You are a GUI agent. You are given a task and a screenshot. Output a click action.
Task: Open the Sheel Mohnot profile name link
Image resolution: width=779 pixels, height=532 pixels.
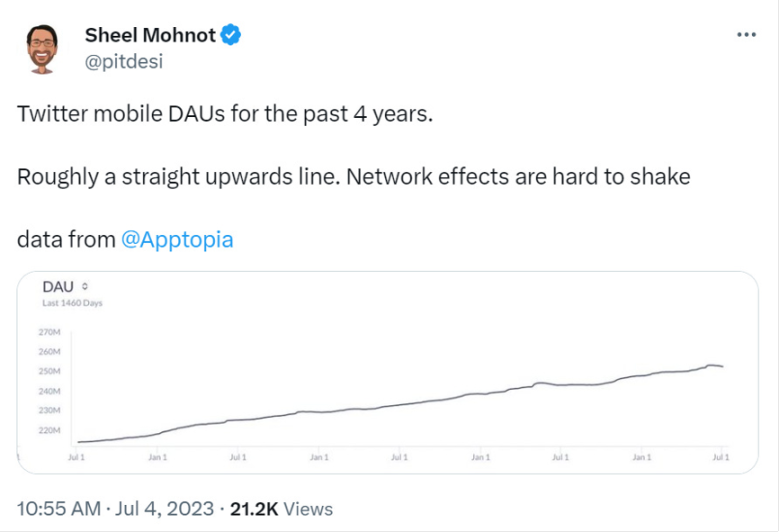(150, 35)
